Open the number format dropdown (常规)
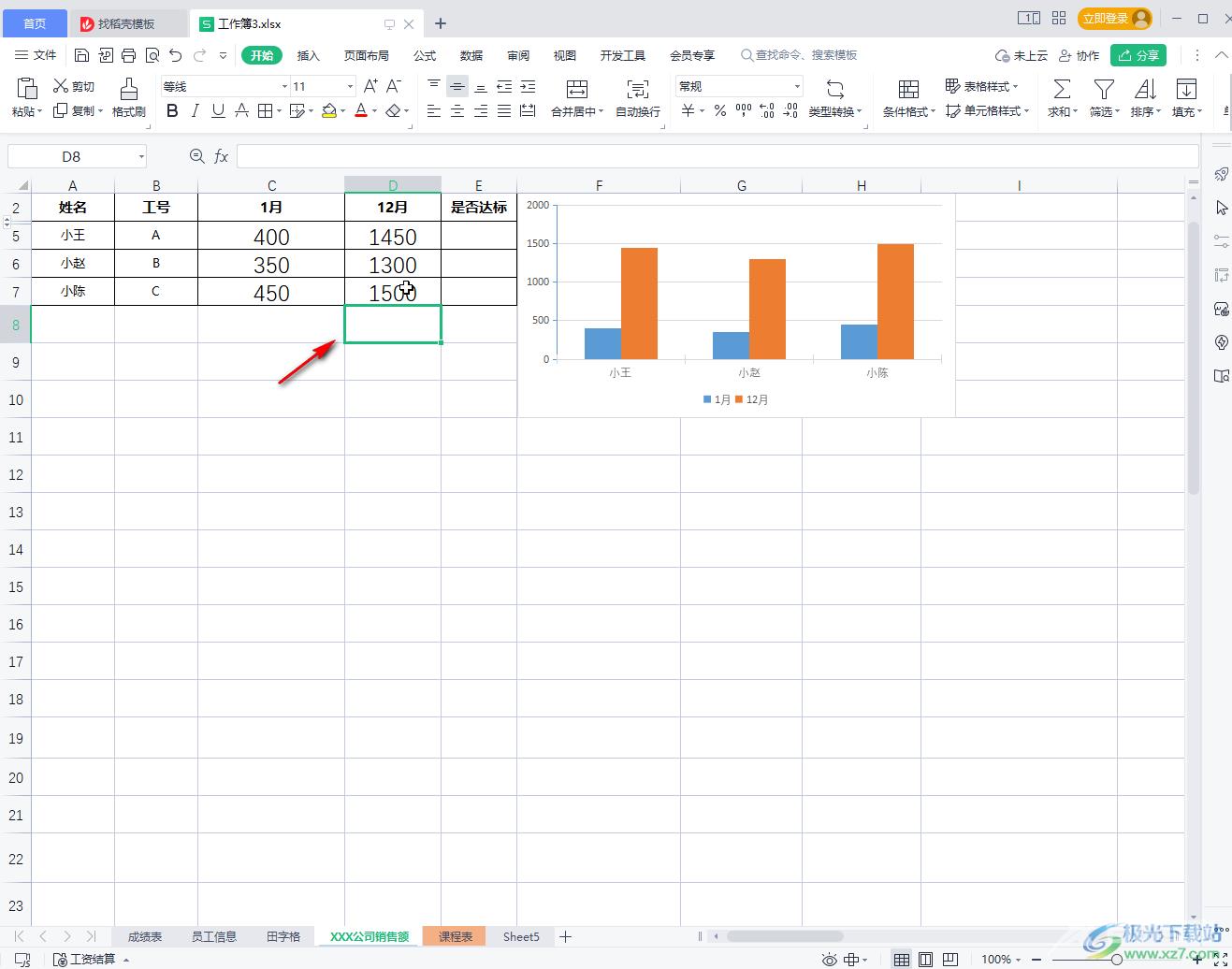Image resolution: width=1232 pixels, height=969 pixels. [797, 86]
